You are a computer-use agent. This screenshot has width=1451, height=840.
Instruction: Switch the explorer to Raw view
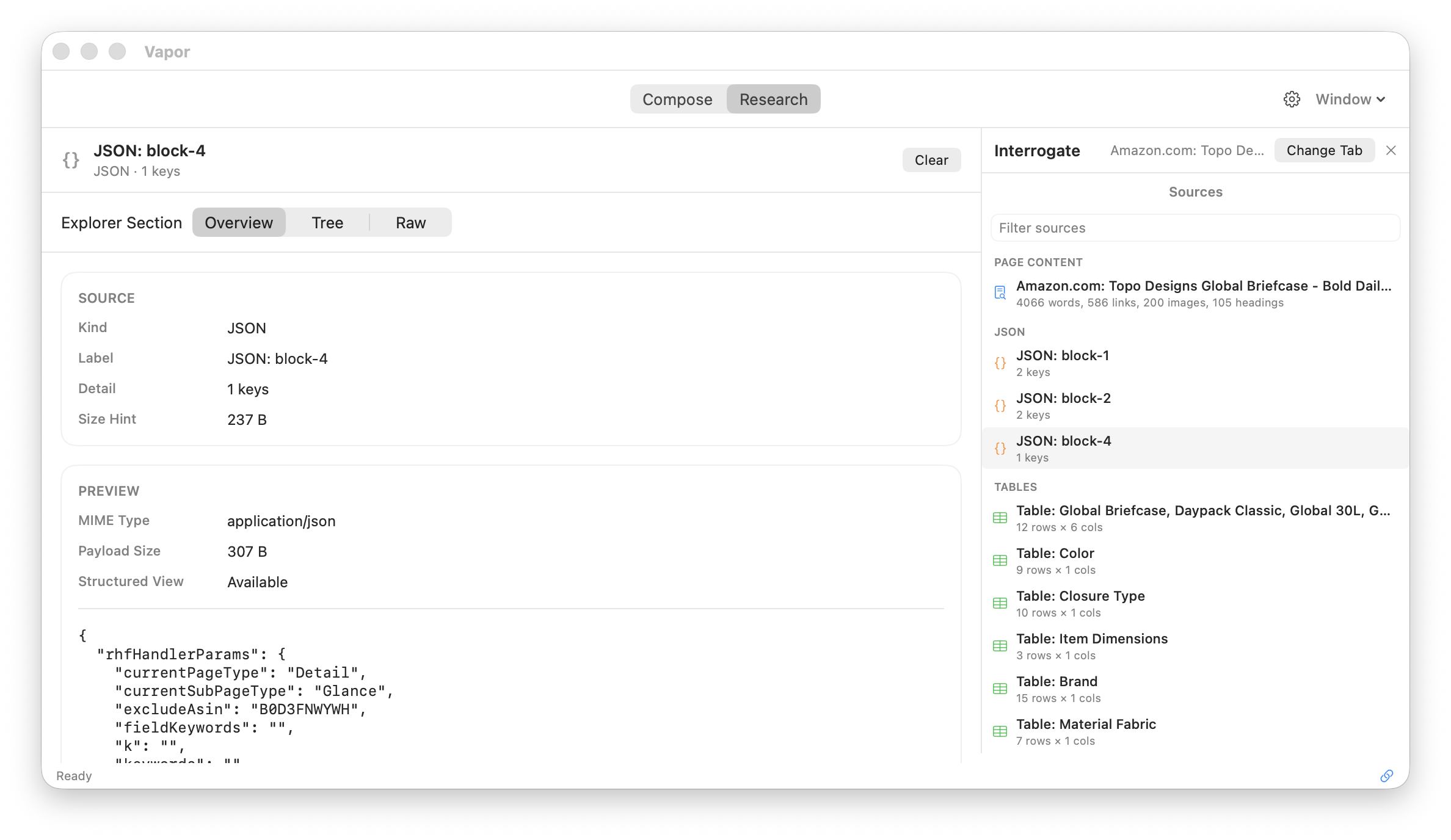(410, 222)
